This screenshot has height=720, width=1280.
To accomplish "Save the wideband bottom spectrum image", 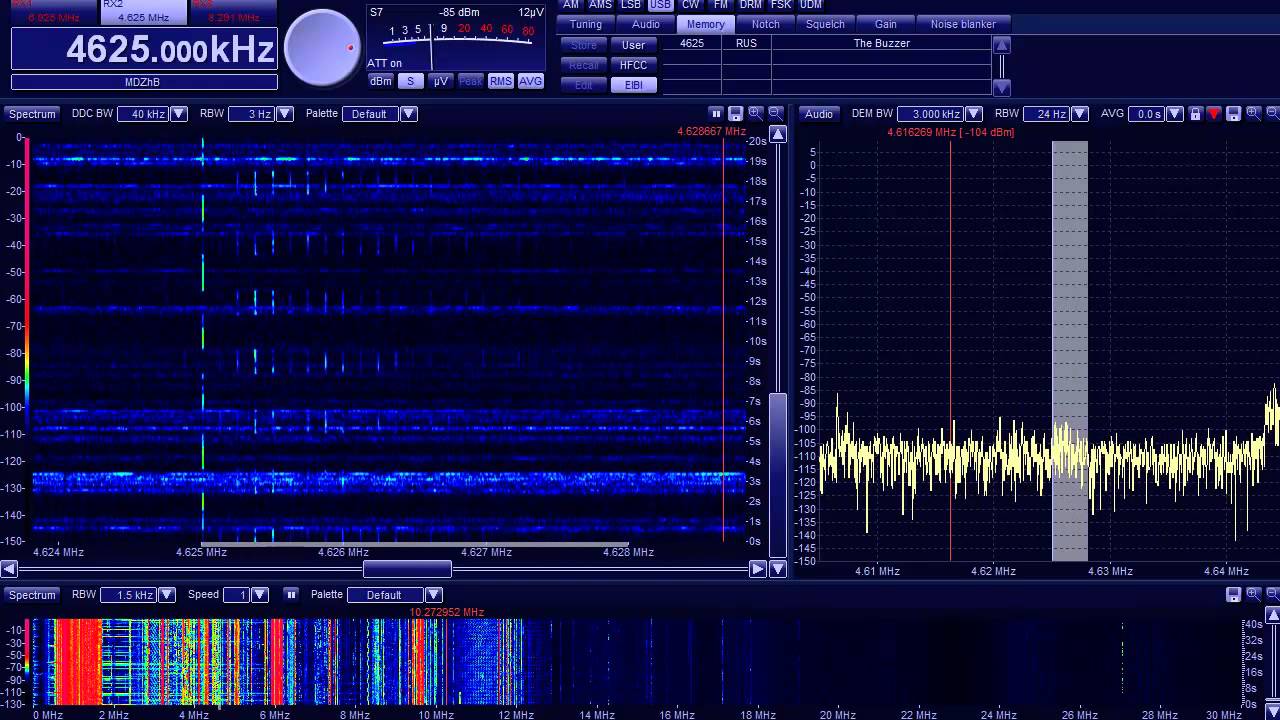I will click(1234, 594).
